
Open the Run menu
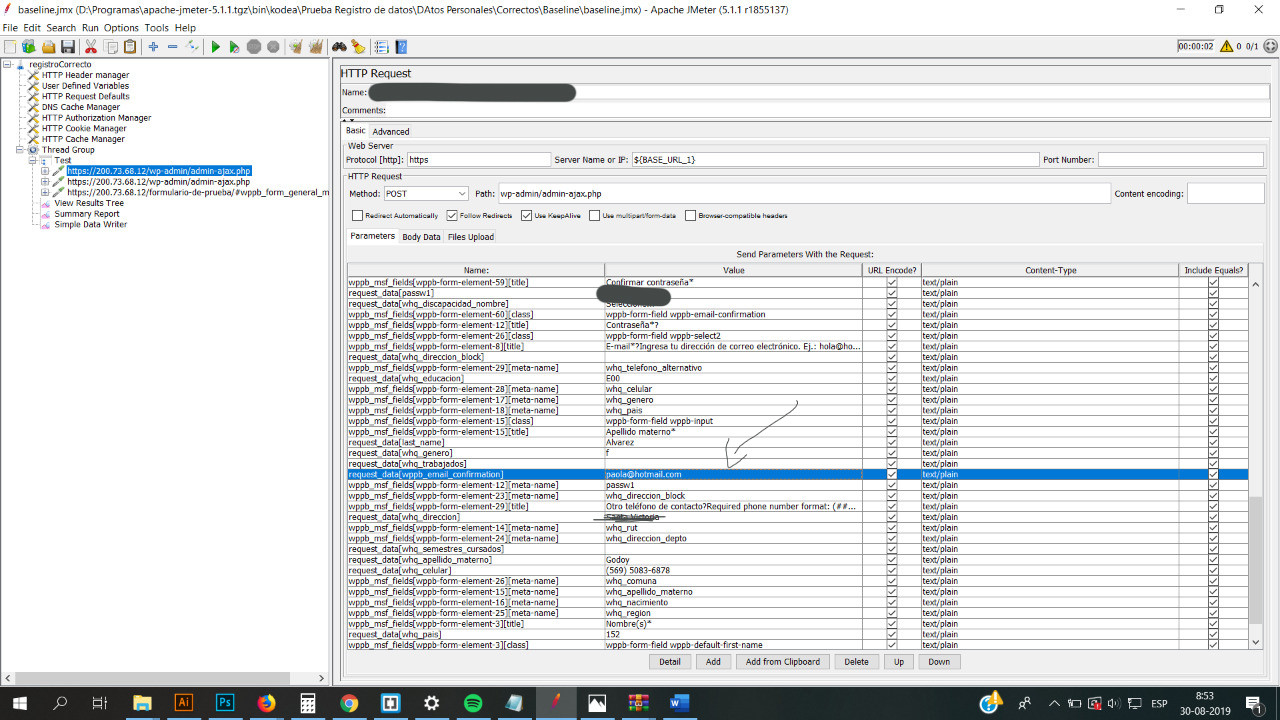pos(90,28)
